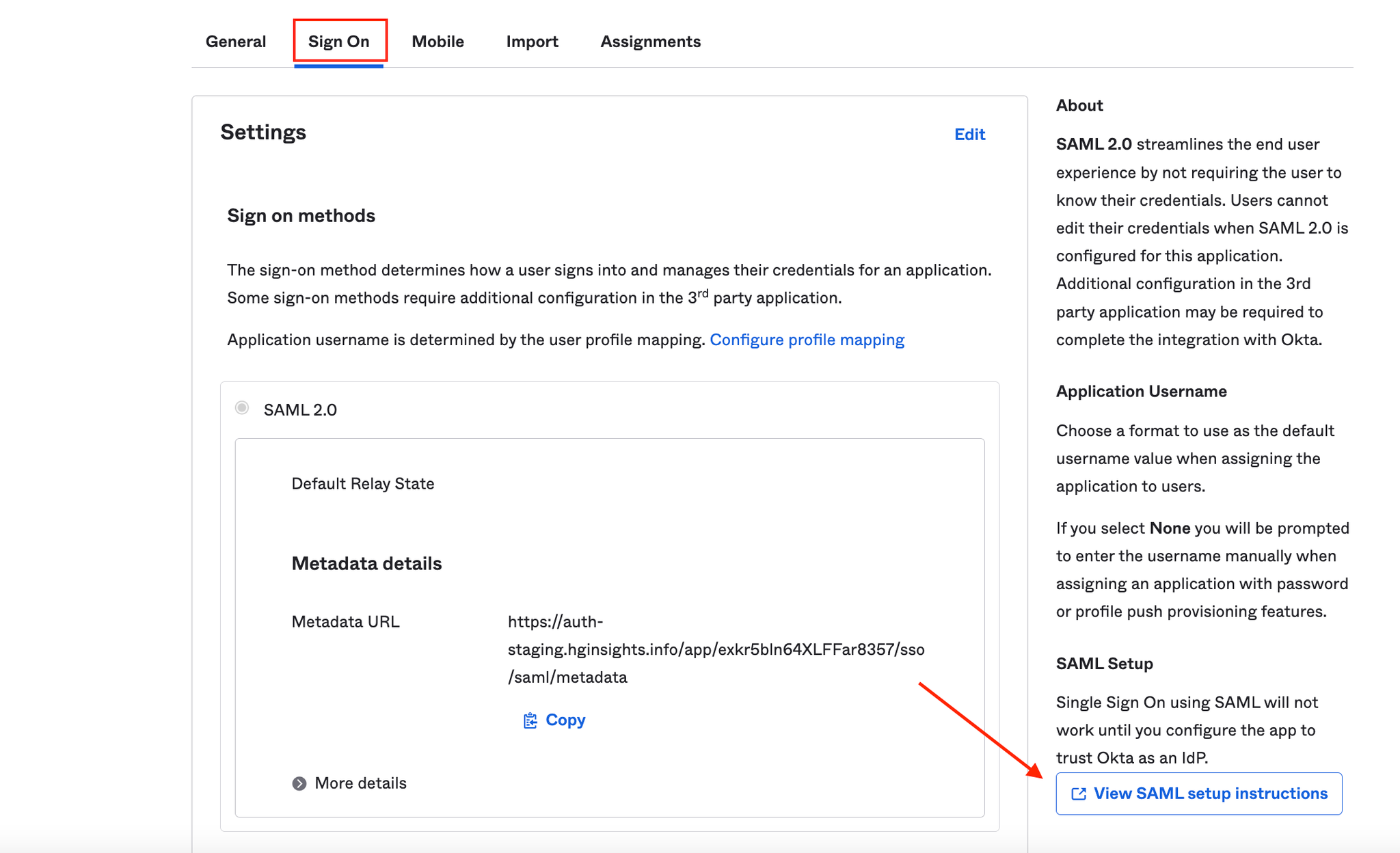Switch to the Assignments tab
1400x853 pixels.
coord(650,42)
